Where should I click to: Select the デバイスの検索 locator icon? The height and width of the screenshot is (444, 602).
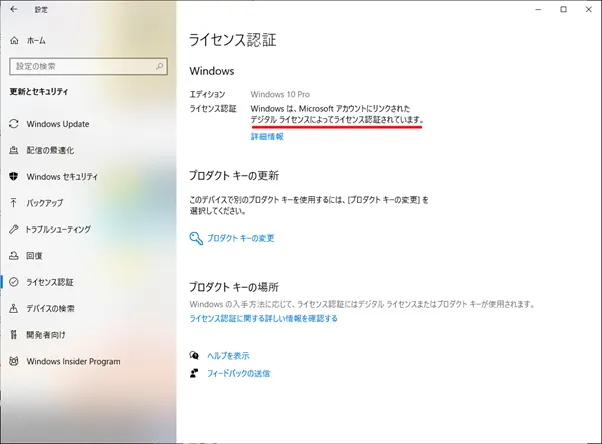[x=14, y=308]
